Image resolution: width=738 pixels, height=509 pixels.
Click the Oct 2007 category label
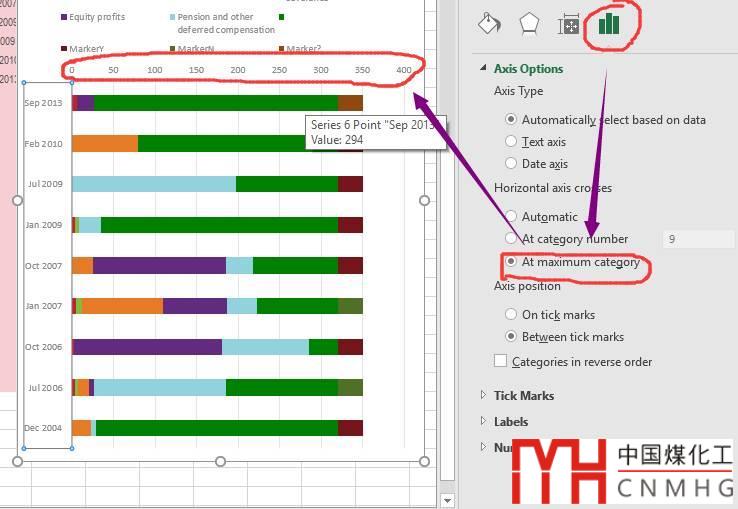[x=43, y=266]
